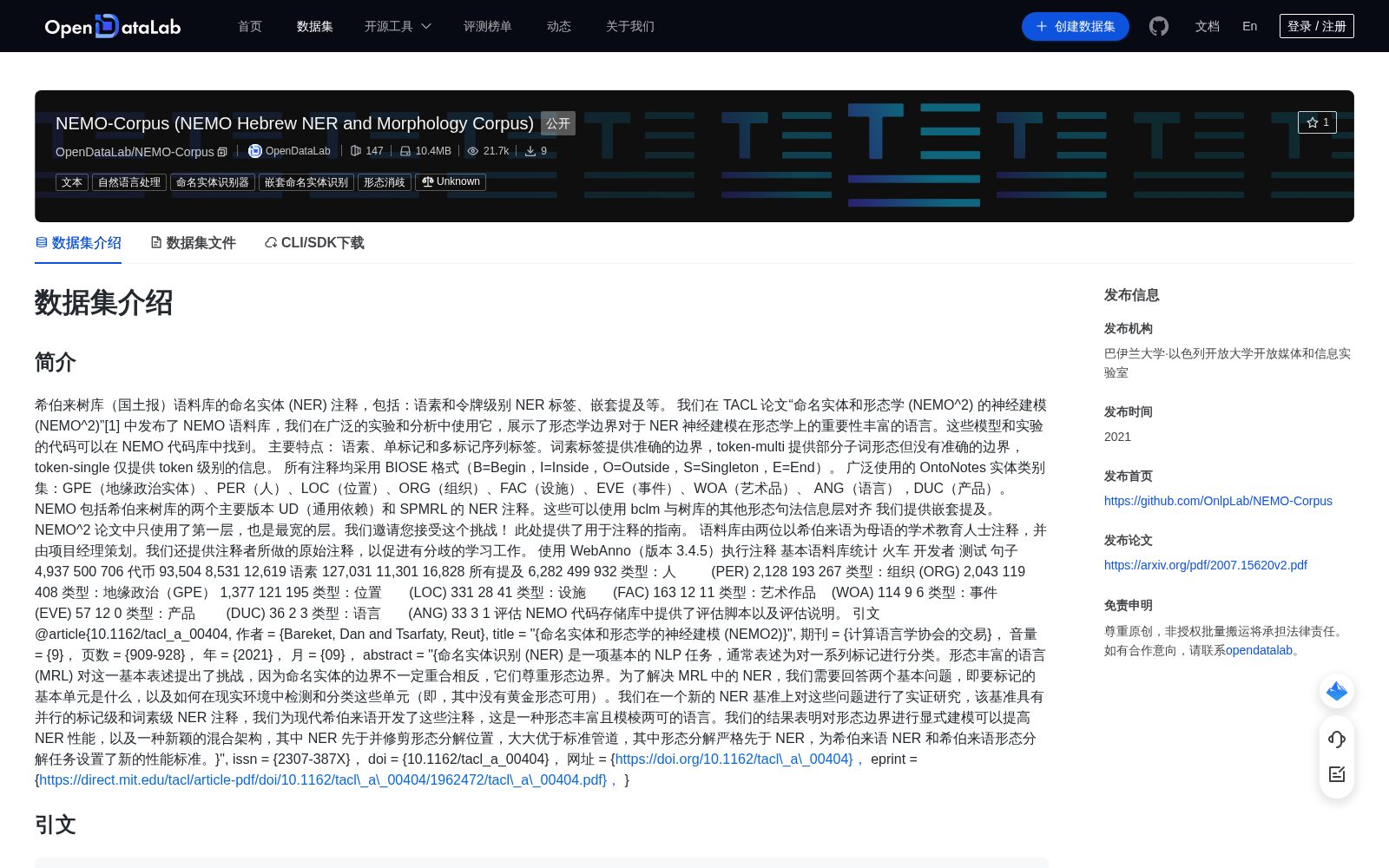Click the file count icon showing 147
Screen dimensions: 1389x868
356,151
